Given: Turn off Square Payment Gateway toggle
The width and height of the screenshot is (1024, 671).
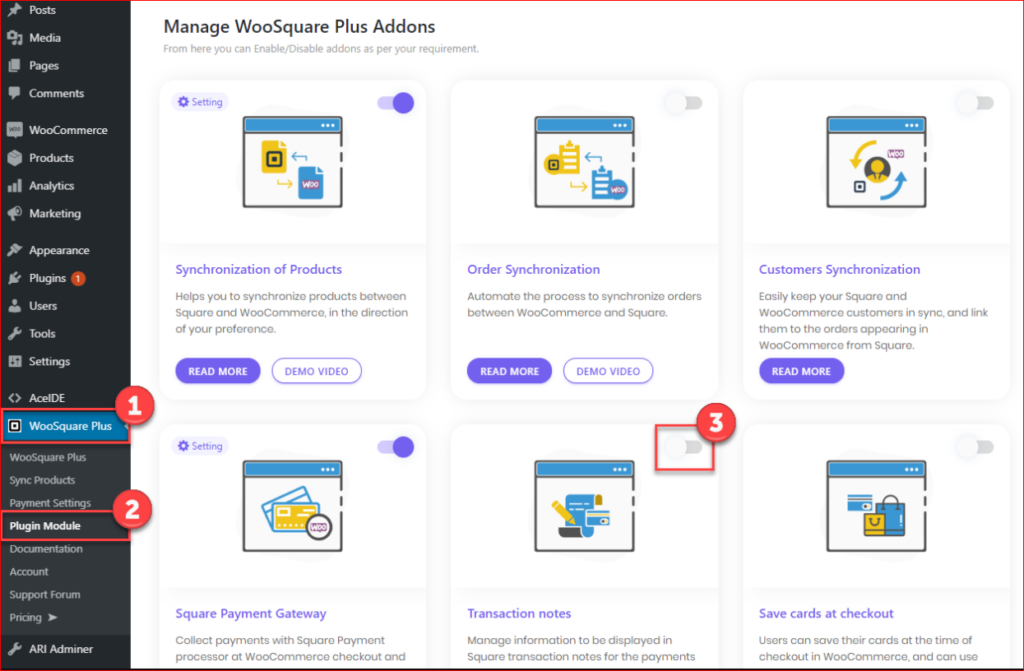Looking at the screenshot, I should (396, 447).
